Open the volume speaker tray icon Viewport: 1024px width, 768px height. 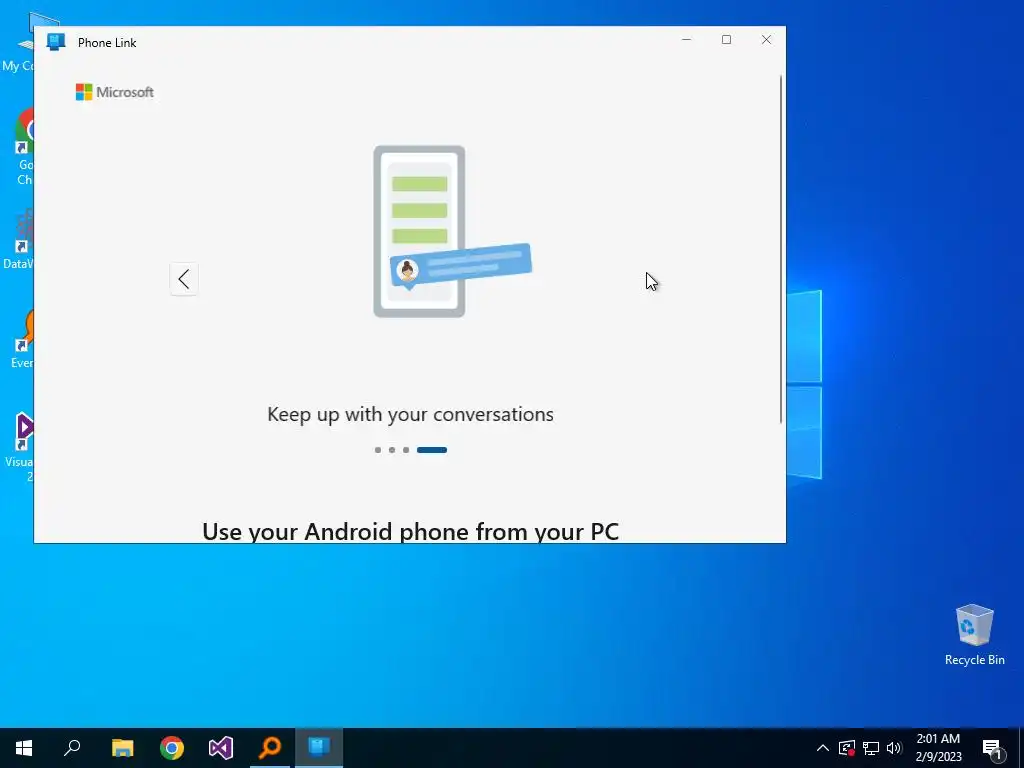tap(894, 748)
